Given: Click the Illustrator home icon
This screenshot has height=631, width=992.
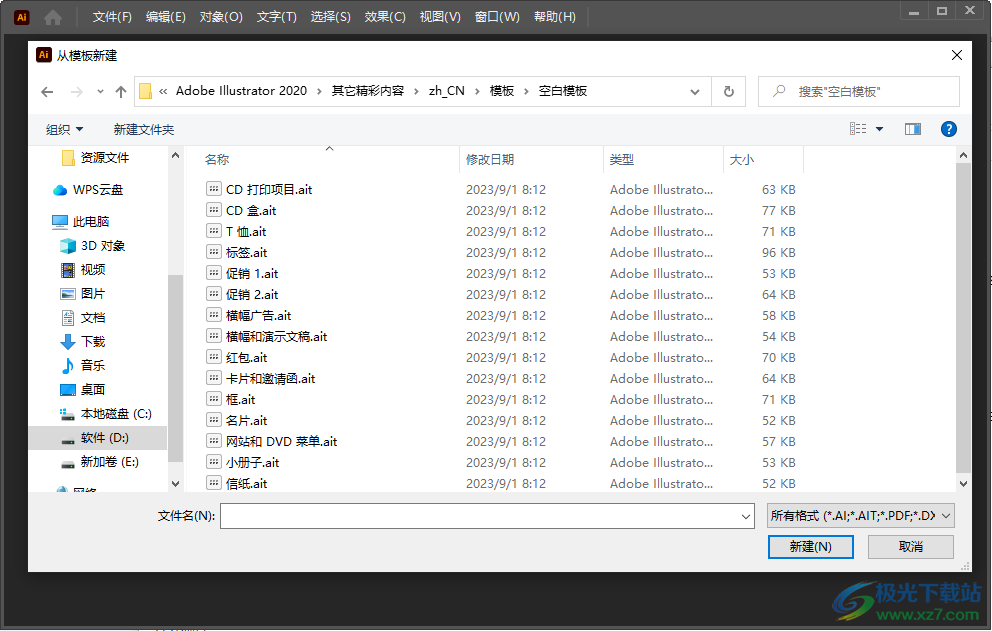Looking at the screenshot, I should coord(53,17).
